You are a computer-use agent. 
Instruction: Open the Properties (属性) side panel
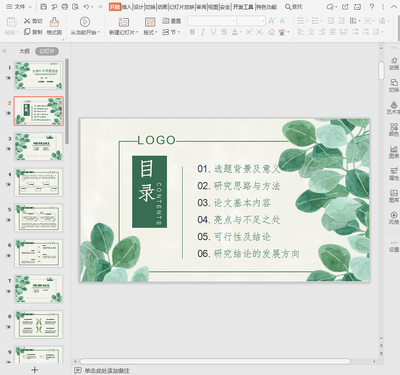[394, 174]
